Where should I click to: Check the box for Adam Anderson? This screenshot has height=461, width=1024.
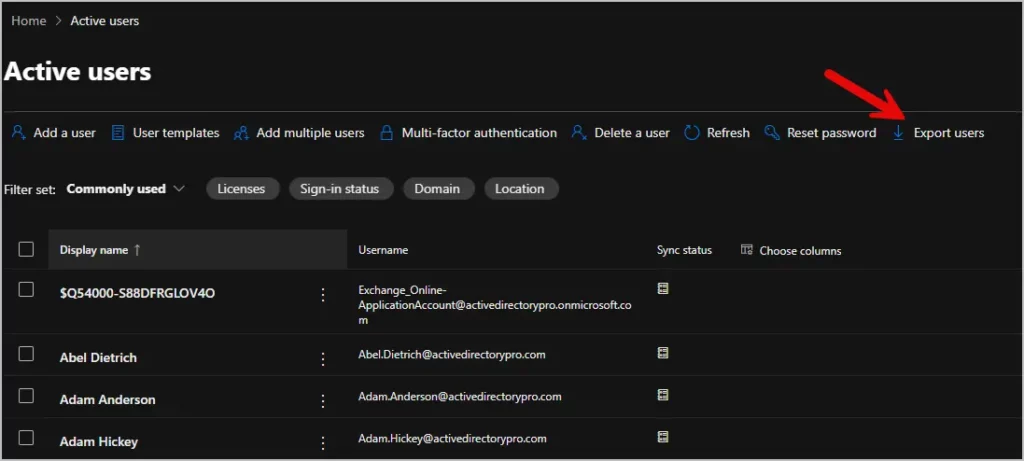[26, 396]
